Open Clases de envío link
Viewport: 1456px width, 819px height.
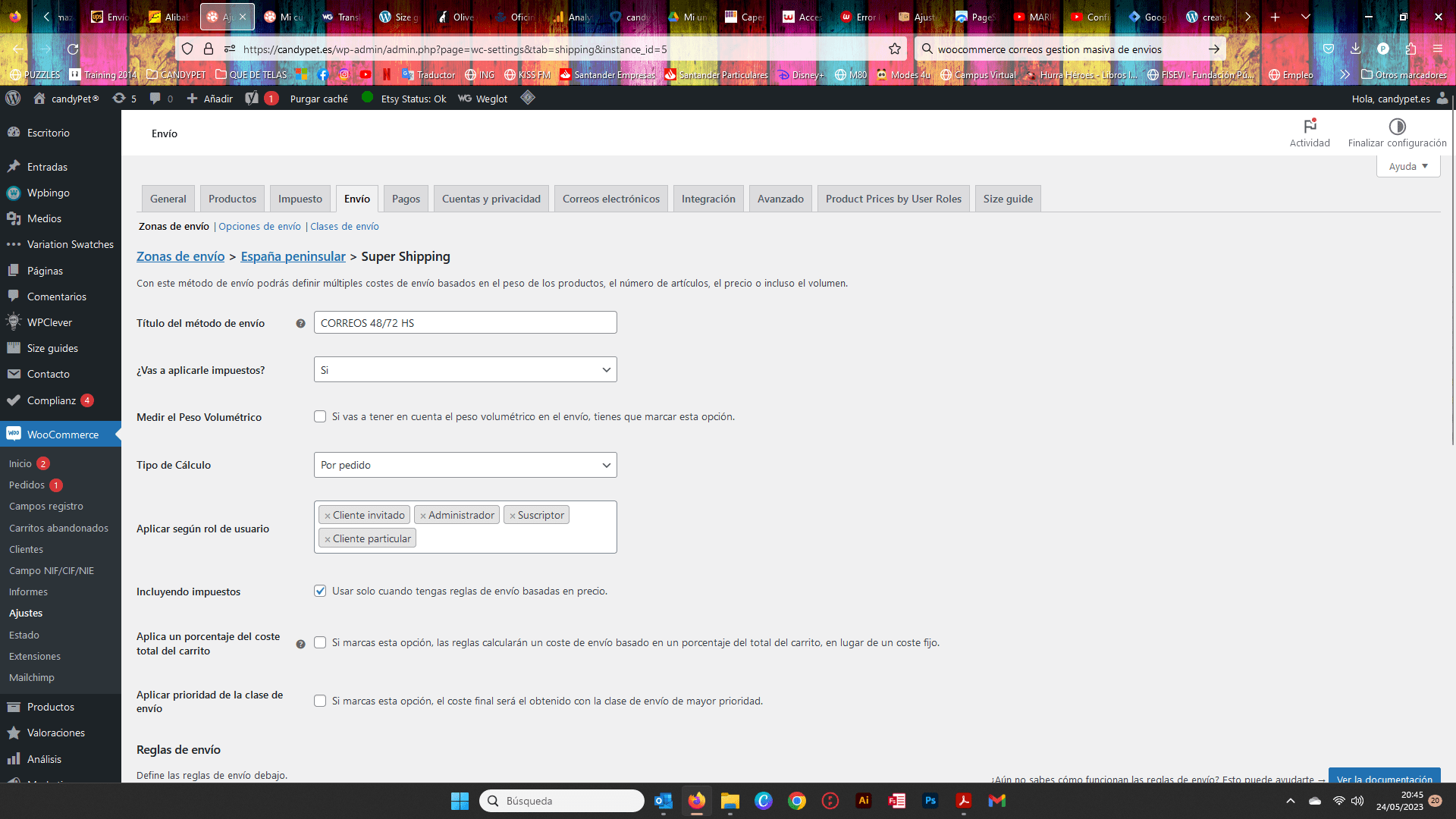point(344,226)
